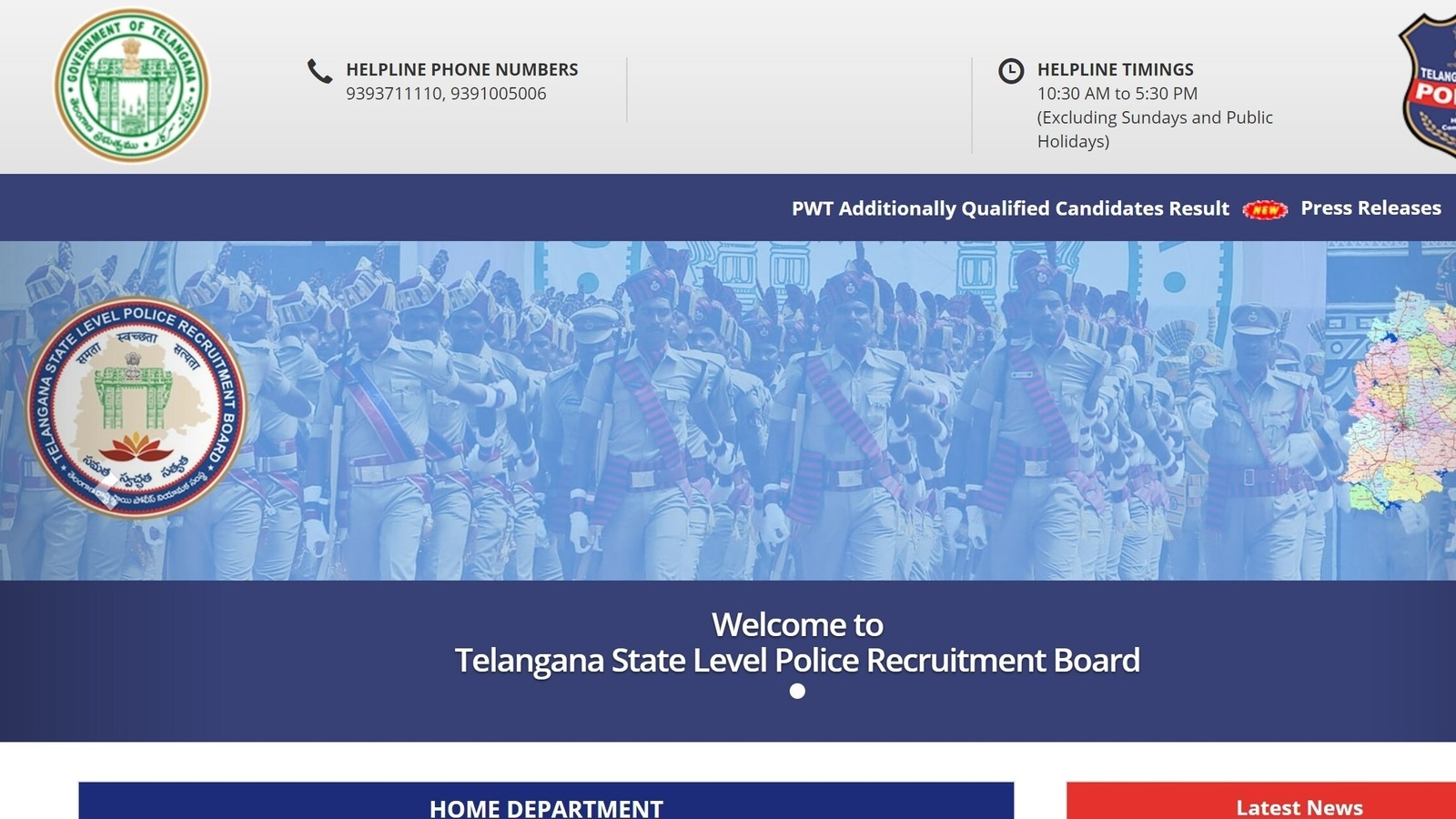
Task: Click the clock icon beside Helpline Timings
Action: (x=1011, y=71)
